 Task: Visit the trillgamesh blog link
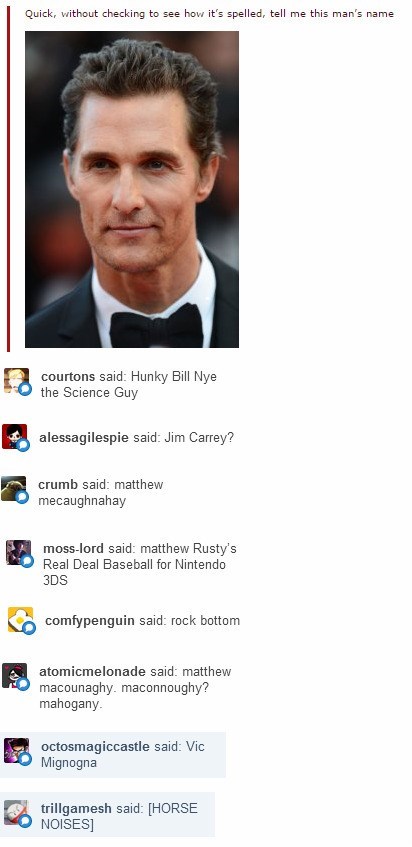pos(76,809)
